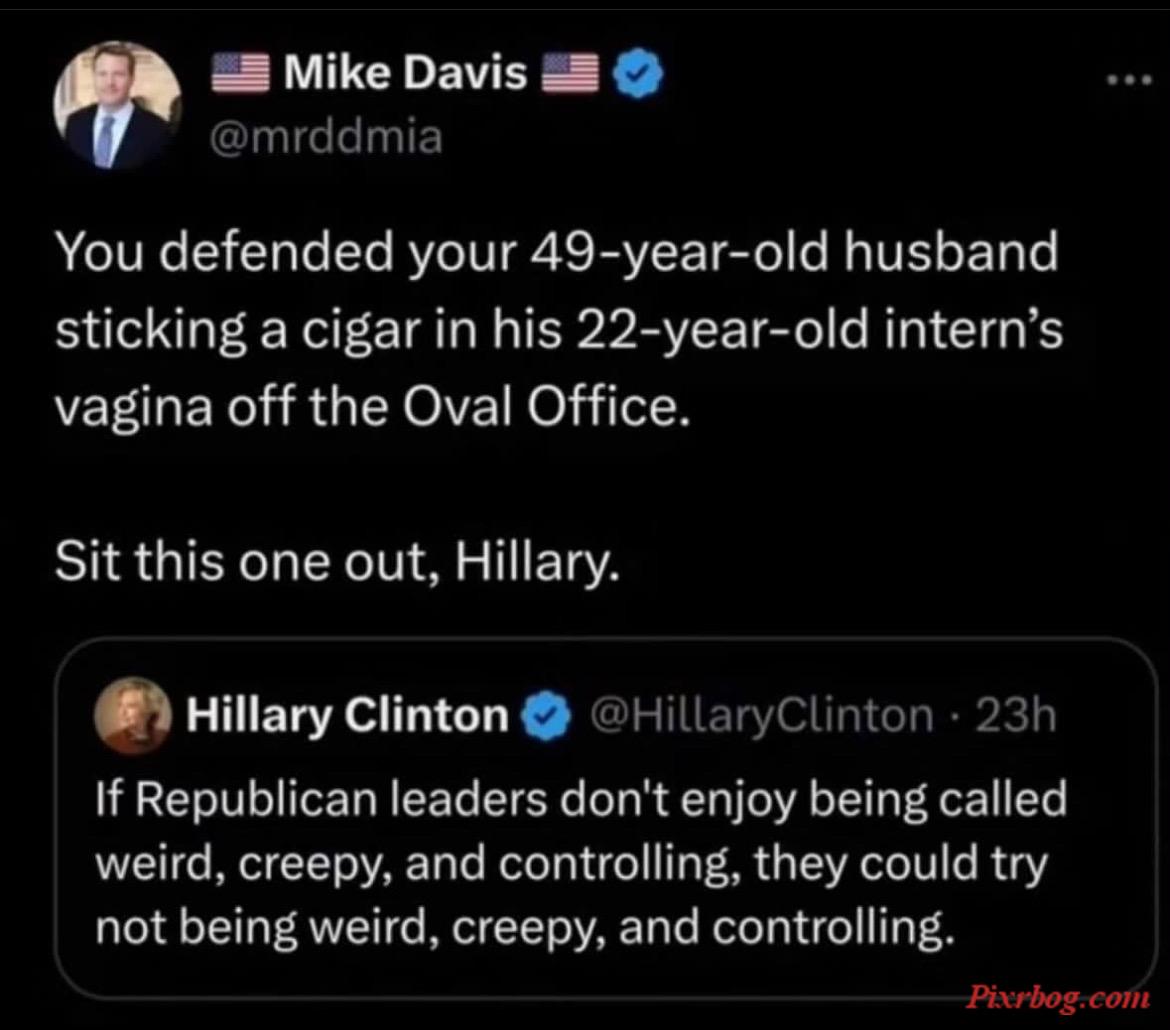Click the flag emoji after Mike Davis
The width and height of the screenshot is (1170, 1030).
570,73
